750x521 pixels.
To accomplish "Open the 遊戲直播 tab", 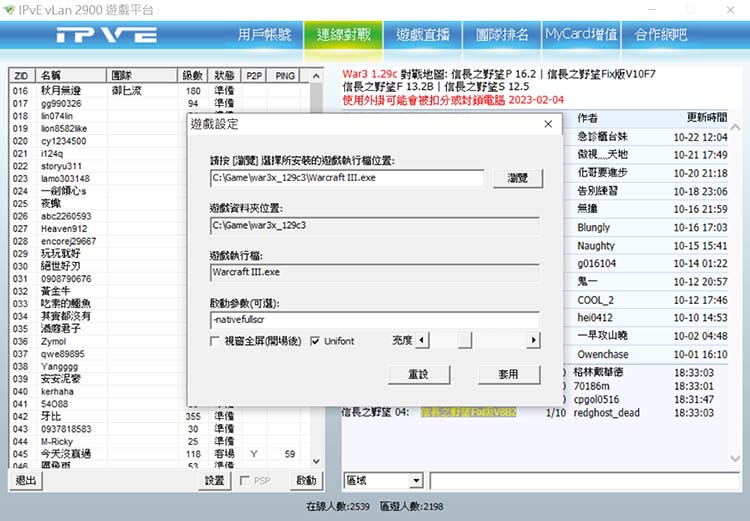I will pyautogui.click(x=423, y=34).
